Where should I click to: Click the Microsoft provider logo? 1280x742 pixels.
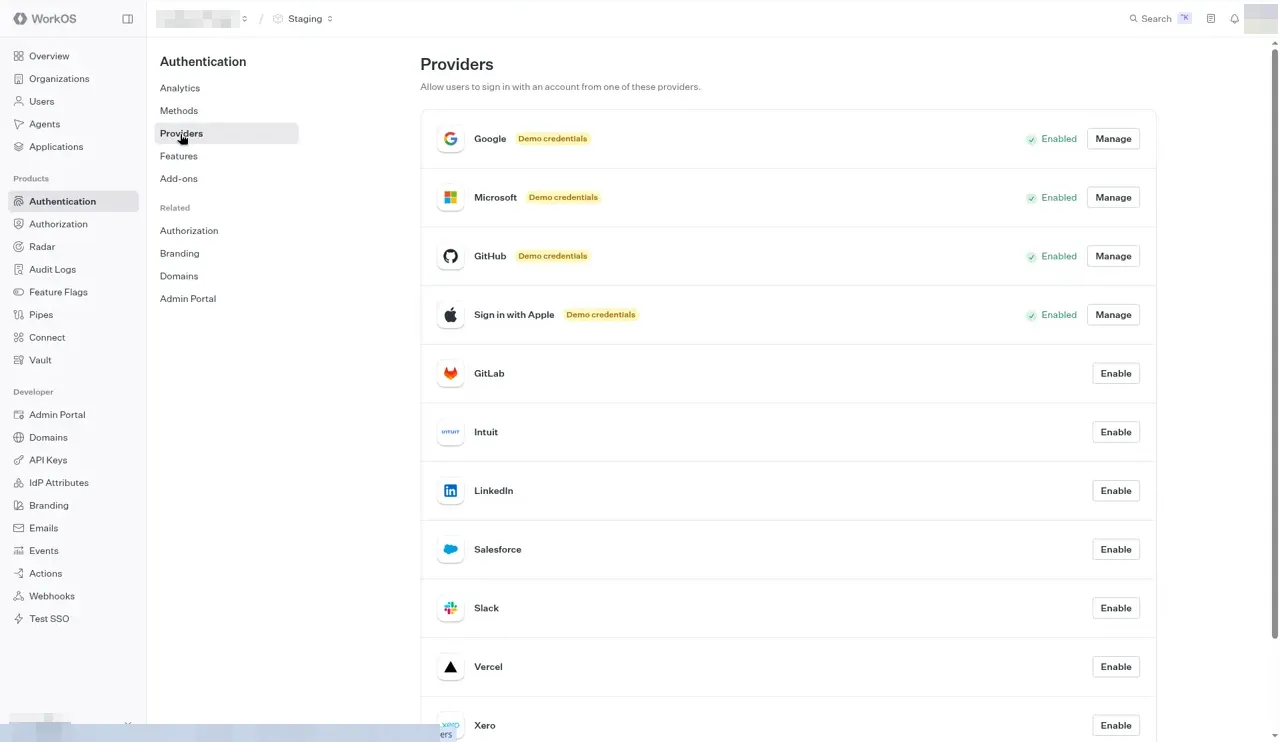451,198
